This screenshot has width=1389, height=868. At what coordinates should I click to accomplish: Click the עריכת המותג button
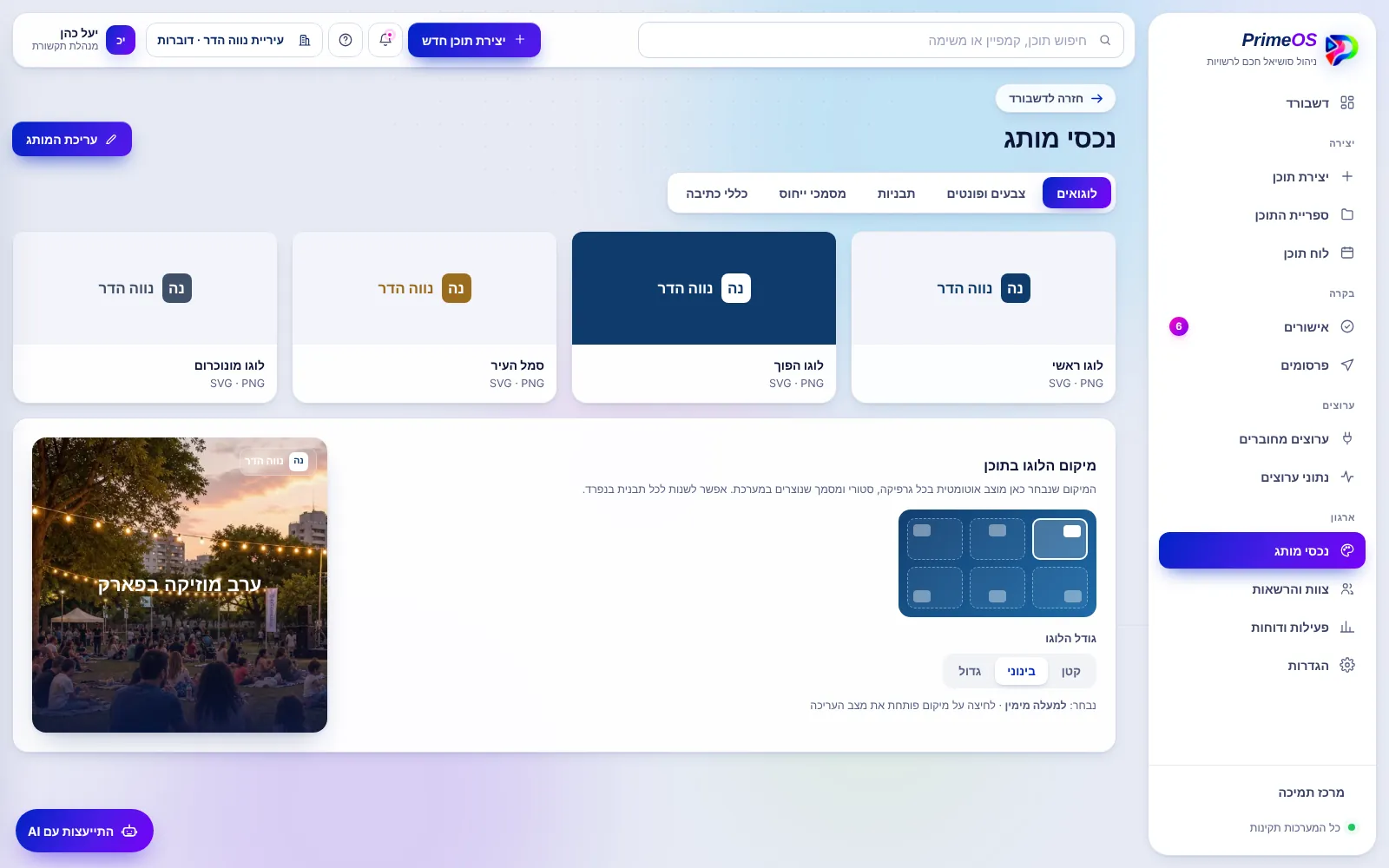pos(72,139)
